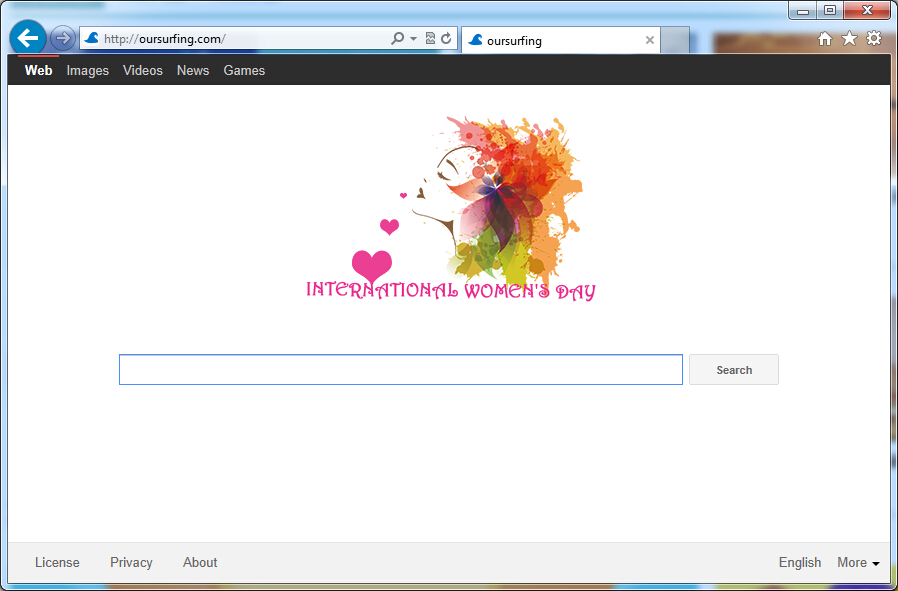Click the International Women's Day logo image

click(x=451, y=208)
